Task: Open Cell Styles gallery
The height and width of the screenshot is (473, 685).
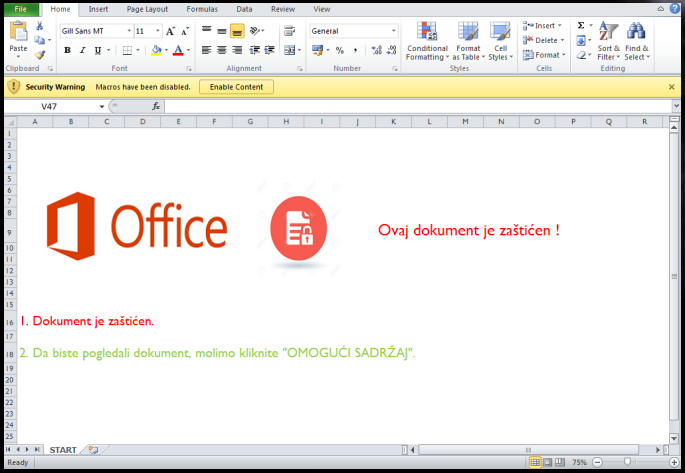Action: pos(500,41)
